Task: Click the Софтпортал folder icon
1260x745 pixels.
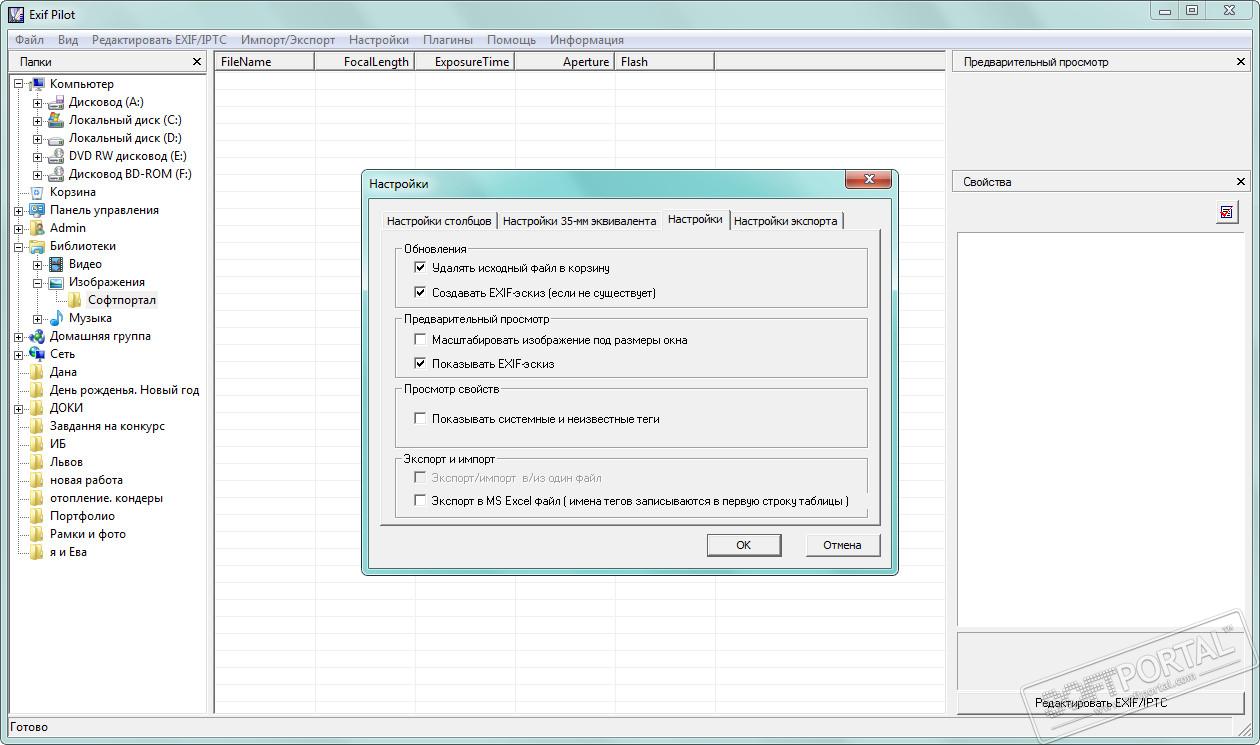Action: coord(75,300)
